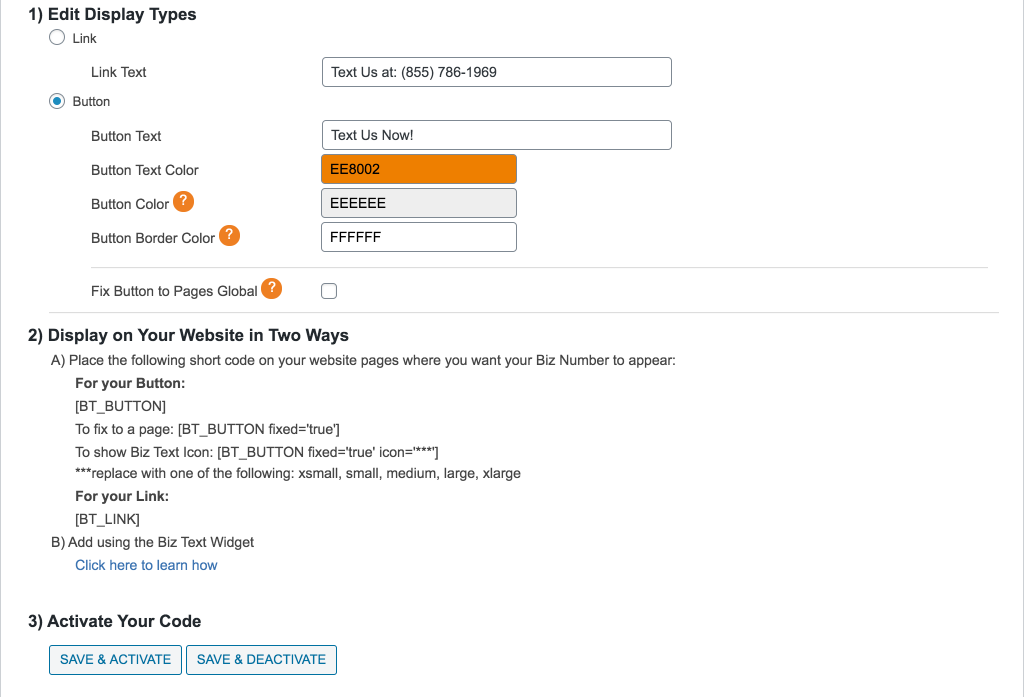
Task: Click the Button Color help icon
Action: tap(183, 202)
